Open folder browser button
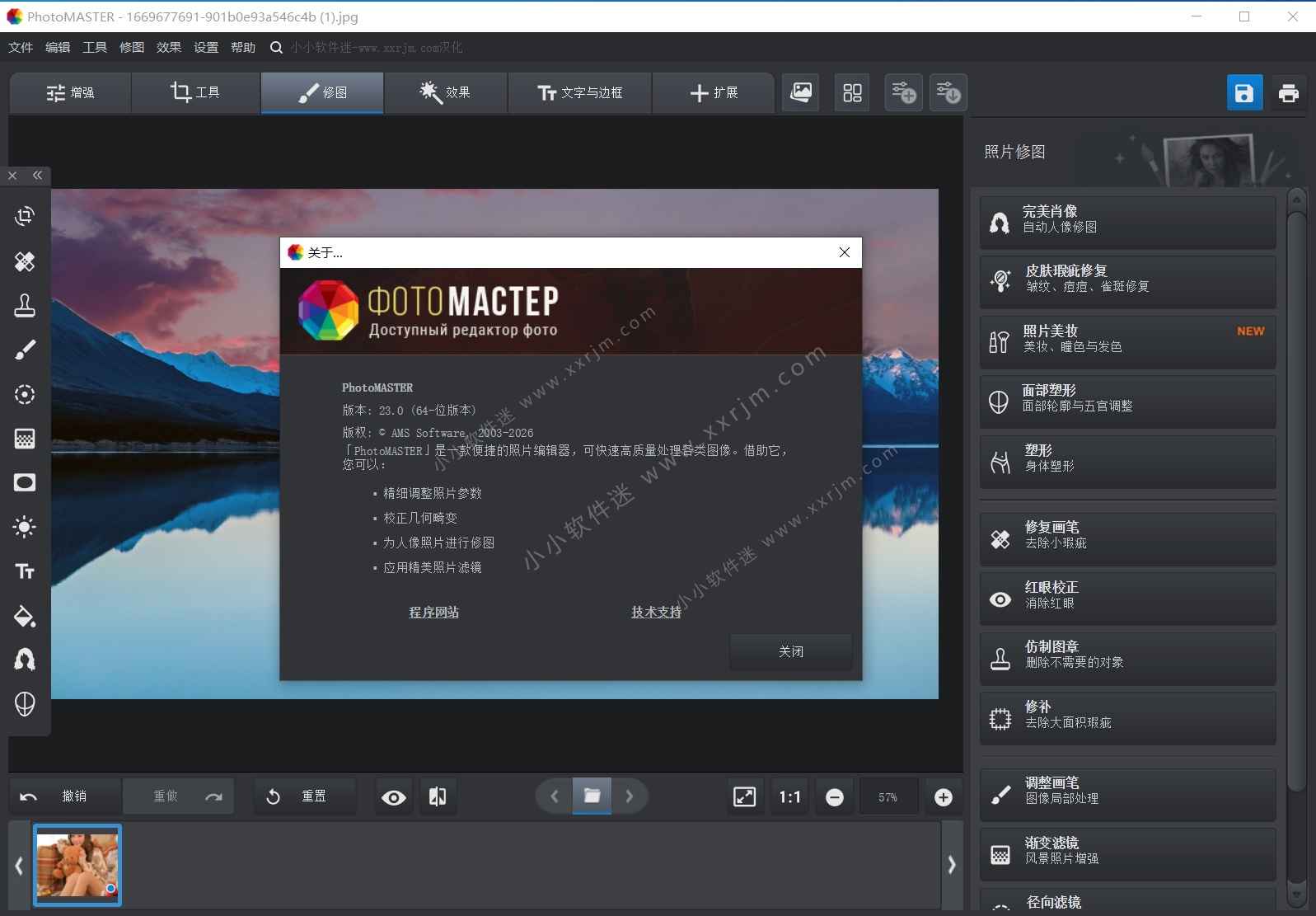The width and height of the screenshot is (1316, 916). click(x=592, y=796)
